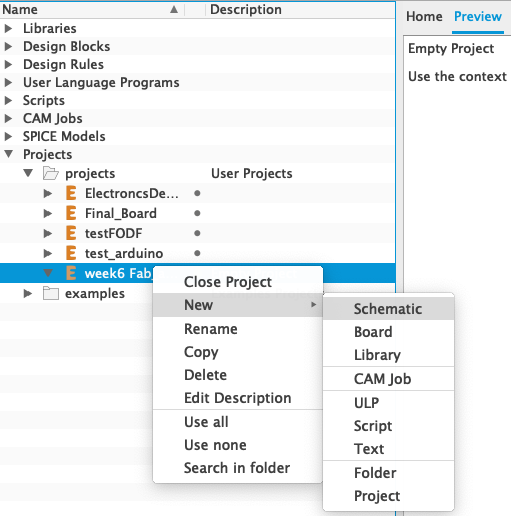Click the projects open folder icon

click(x=51, y=173)
